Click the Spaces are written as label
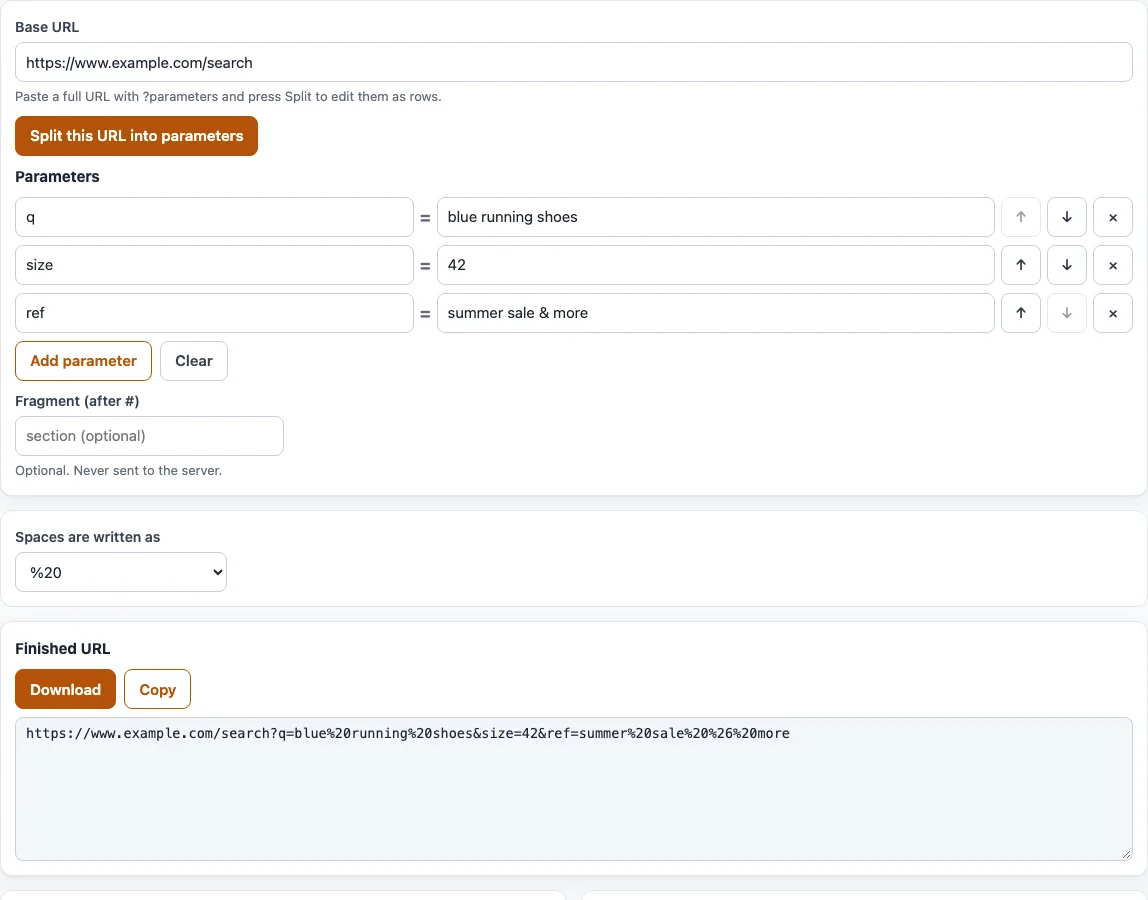Screen dimensions: 1148x900 87,537
